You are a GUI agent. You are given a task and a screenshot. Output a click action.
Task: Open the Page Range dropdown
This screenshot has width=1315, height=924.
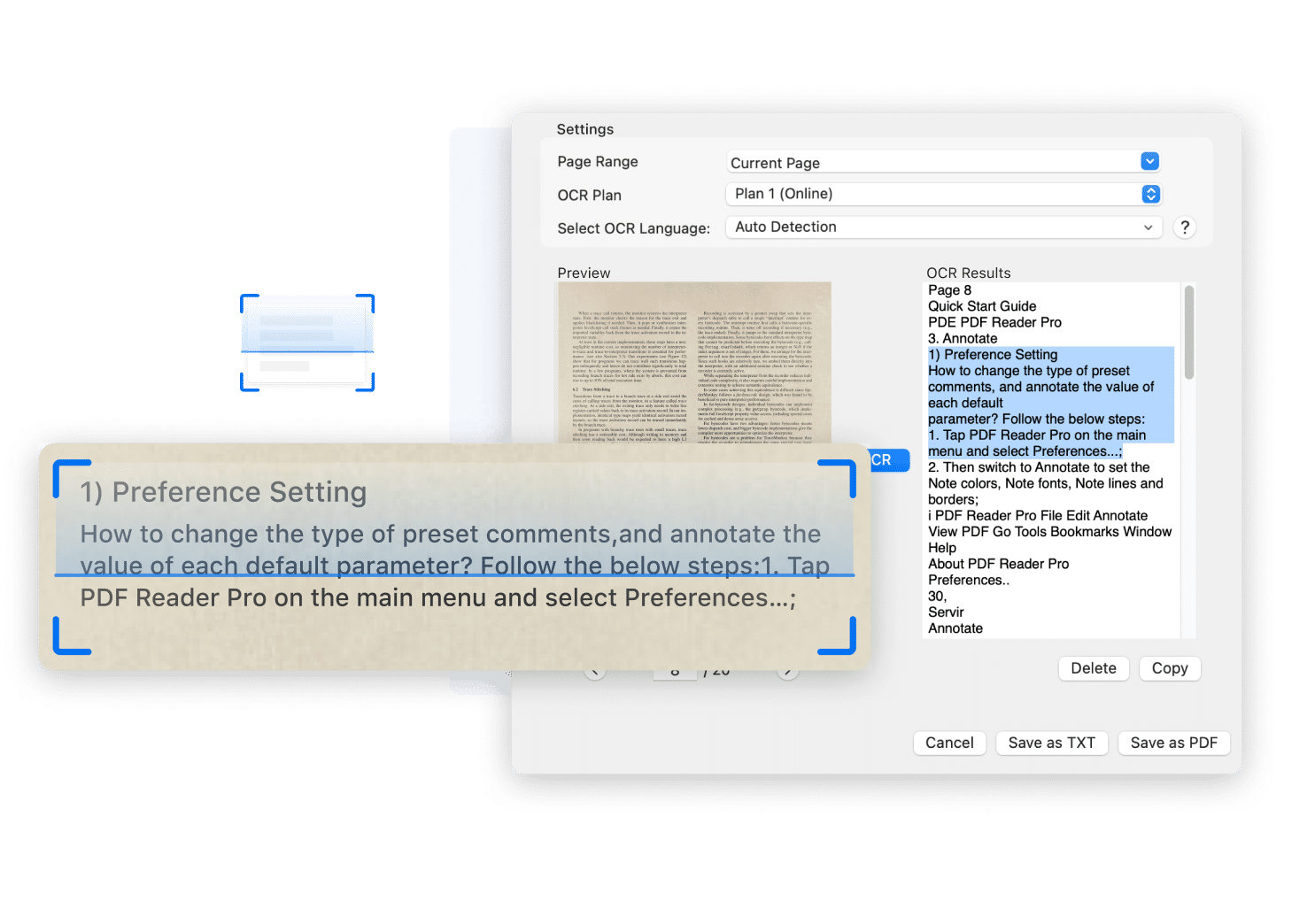point(1149,161)
